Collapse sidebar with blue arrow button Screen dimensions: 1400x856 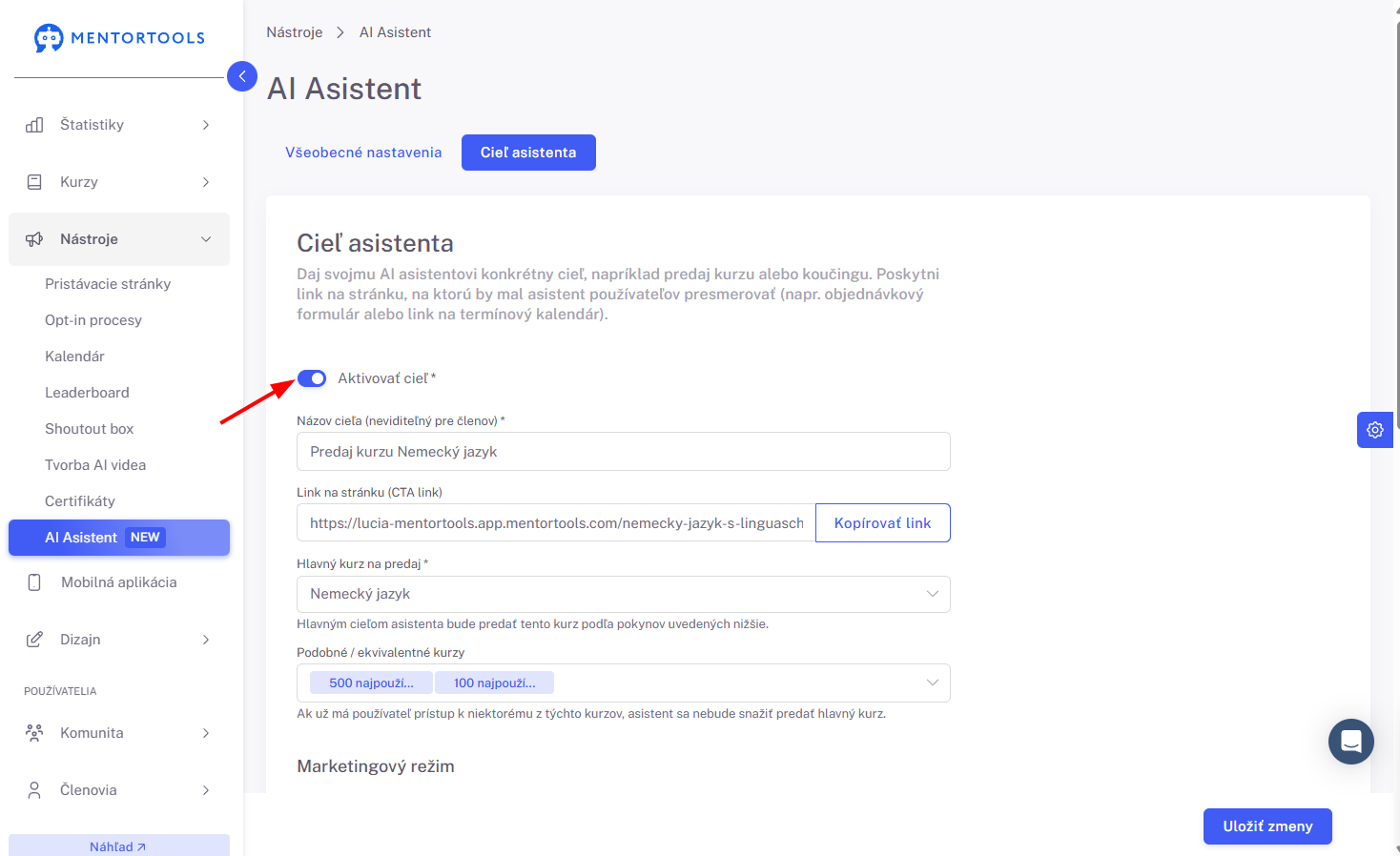242,76
